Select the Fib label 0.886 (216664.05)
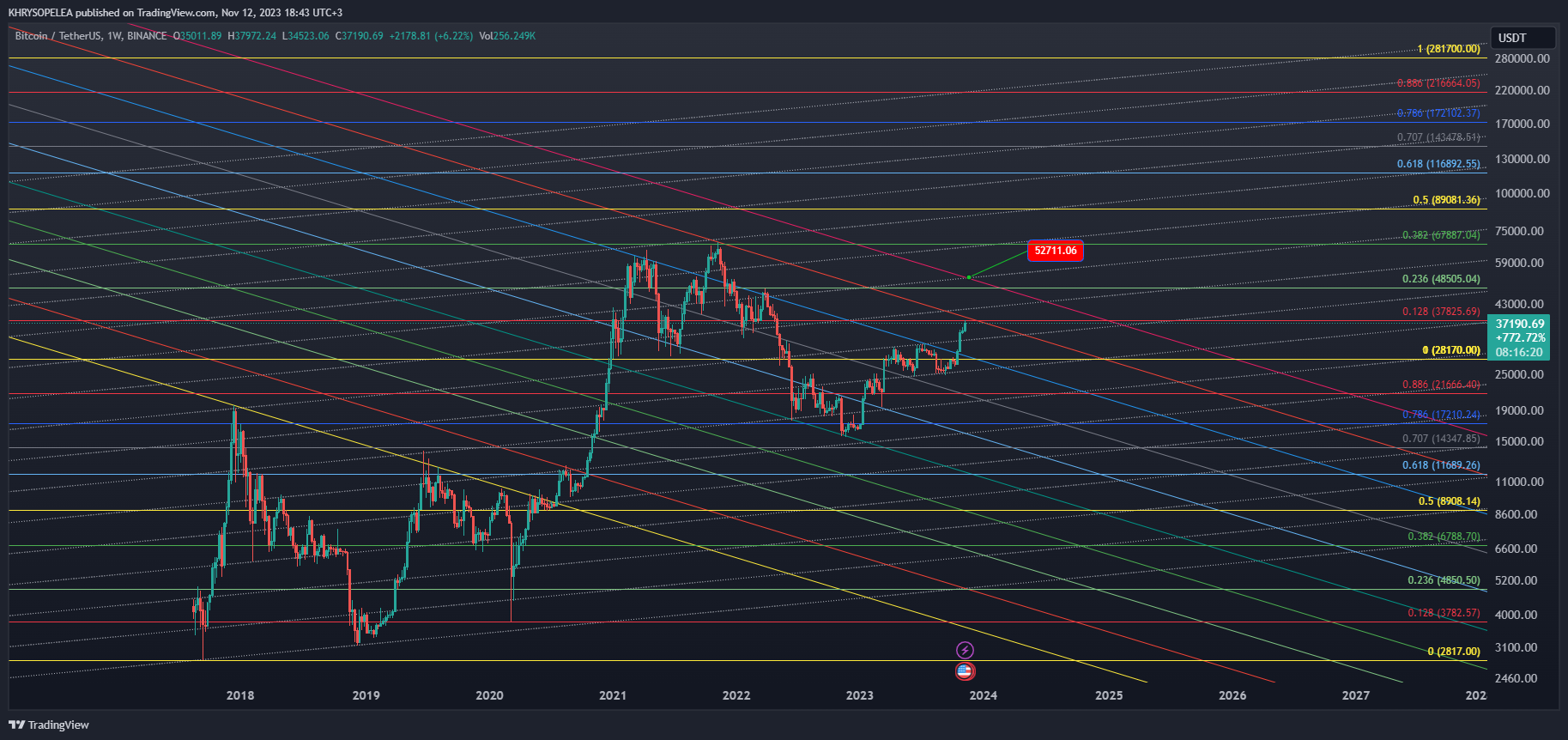 point(1438,83)
